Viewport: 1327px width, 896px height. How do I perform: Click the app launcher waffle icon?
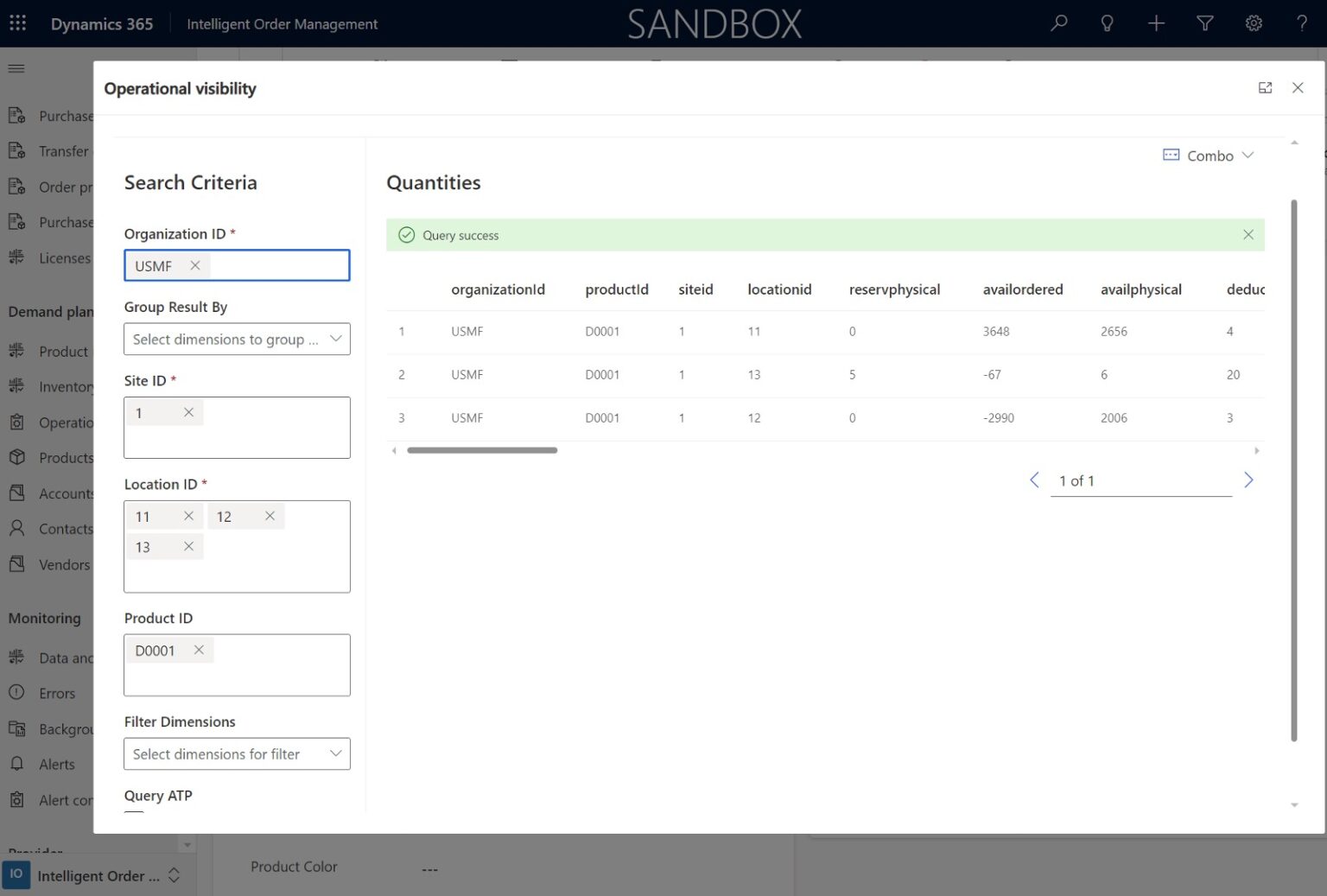click(17, 22)
